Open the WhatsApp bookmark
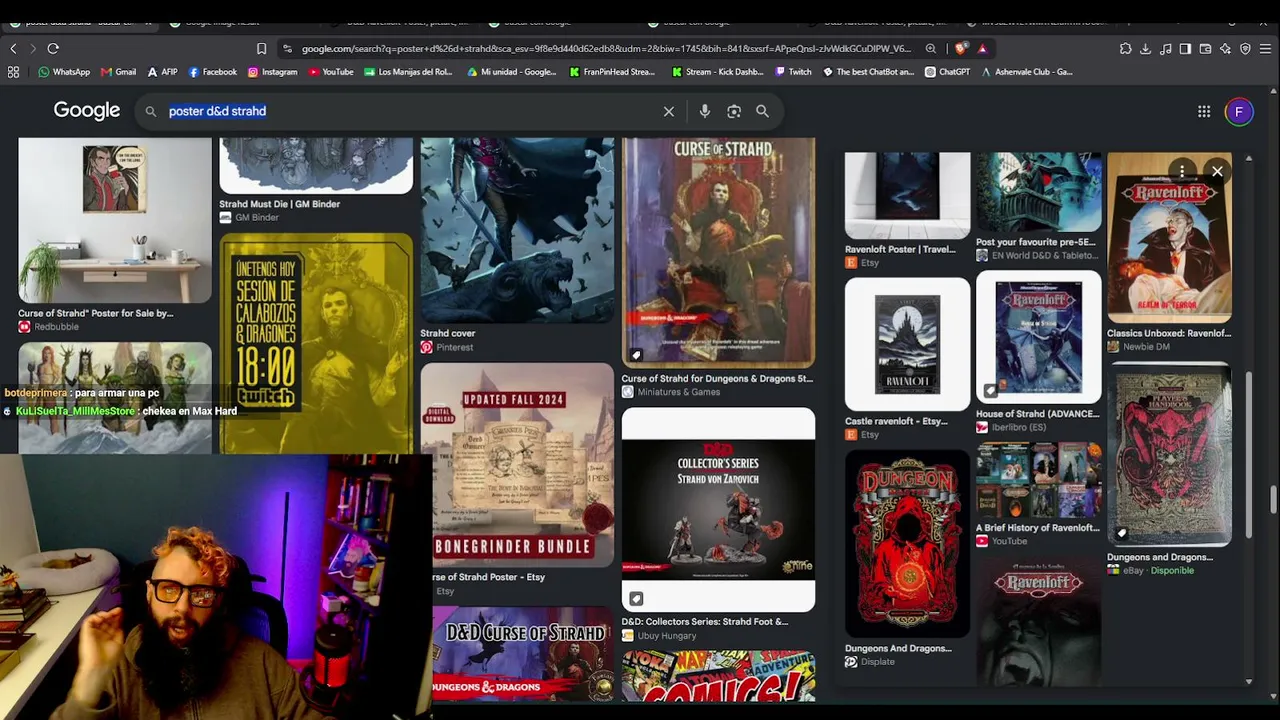The image size is (1280, 720). pyautogui.click(x=64, y=72)
